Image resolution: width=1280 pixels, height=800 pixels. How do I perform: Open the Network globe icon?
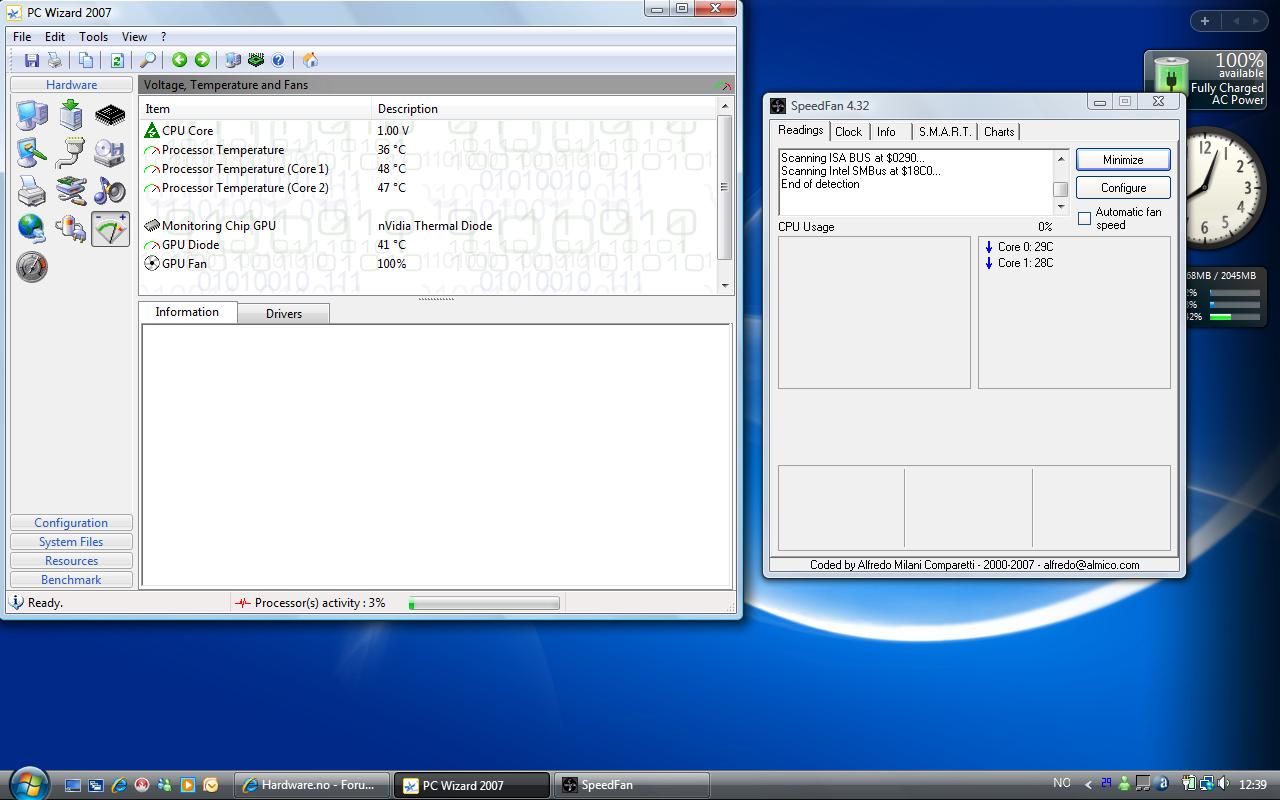tap(32, 229)
